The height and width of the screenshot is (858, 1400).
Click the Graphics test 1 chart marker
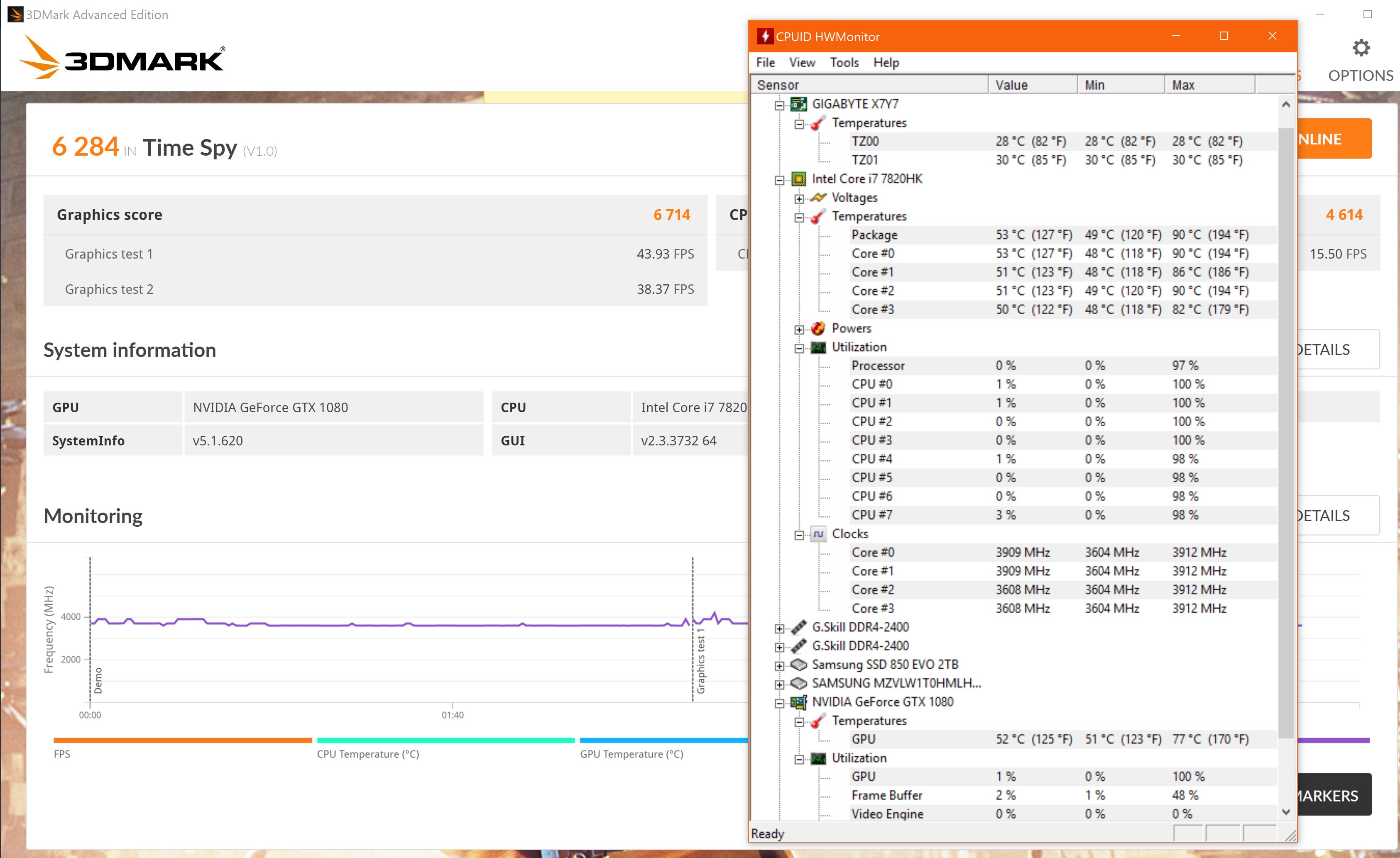700,661
